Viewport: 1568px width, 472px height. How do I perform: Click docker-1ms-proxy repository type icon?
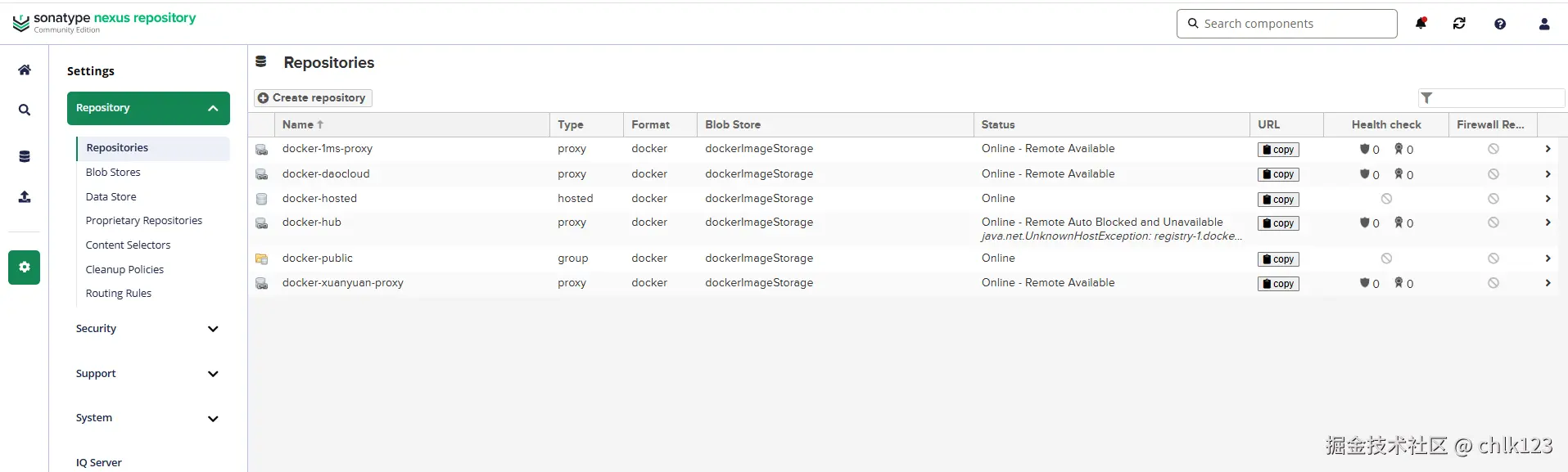pos(261,150)
